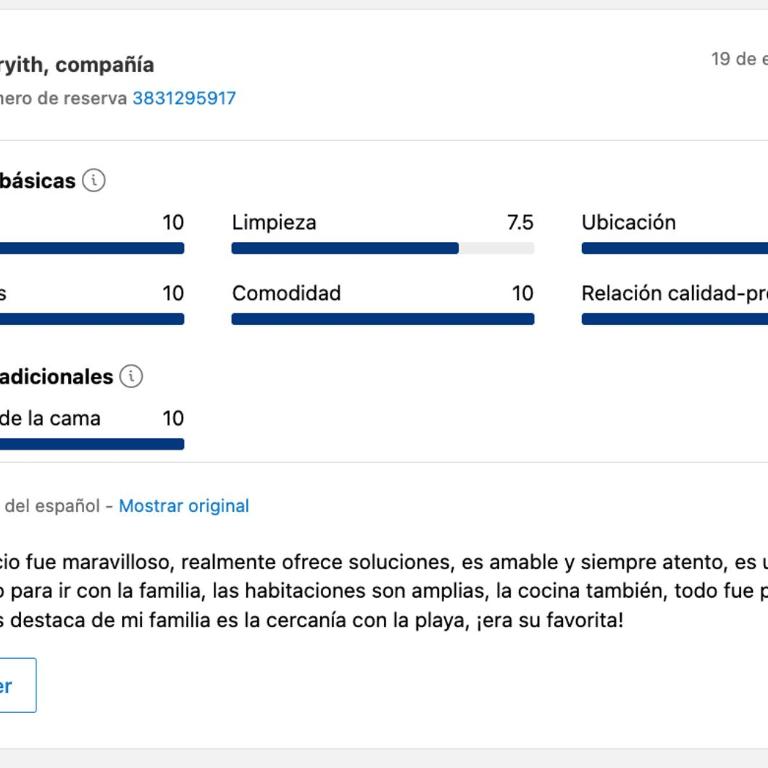Viewport: 768px width, 768px height.
Task: Click the Limpieza category label
Action: 274,223
